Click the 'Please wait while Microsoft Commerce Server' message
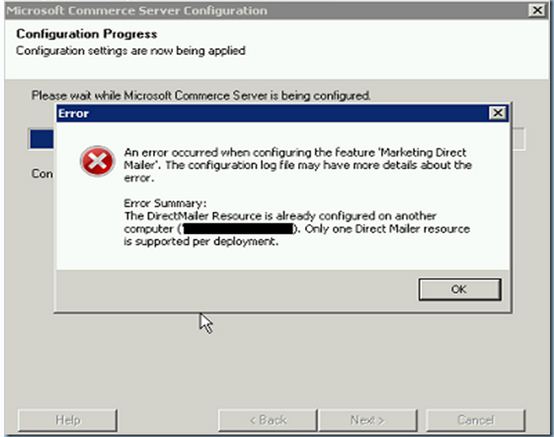 [201, 96]
